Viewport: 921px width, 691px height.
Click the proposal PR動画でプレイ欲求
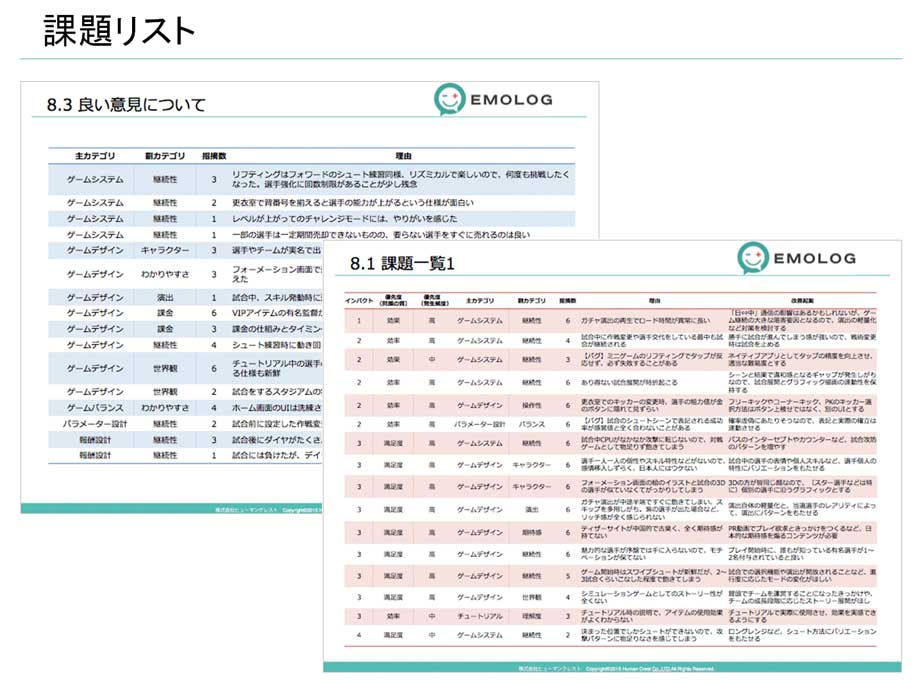coord(802,532)
